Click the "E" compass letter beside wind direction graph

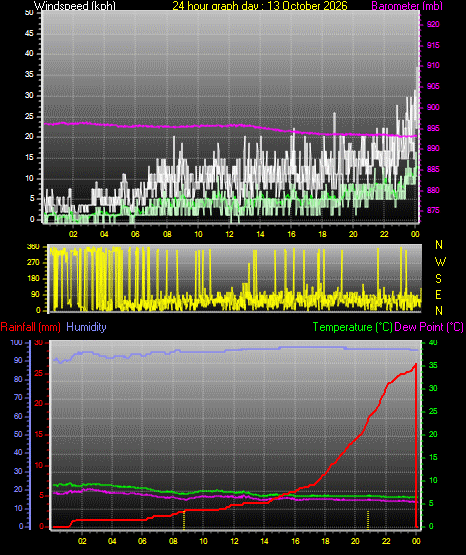point(438,294)
